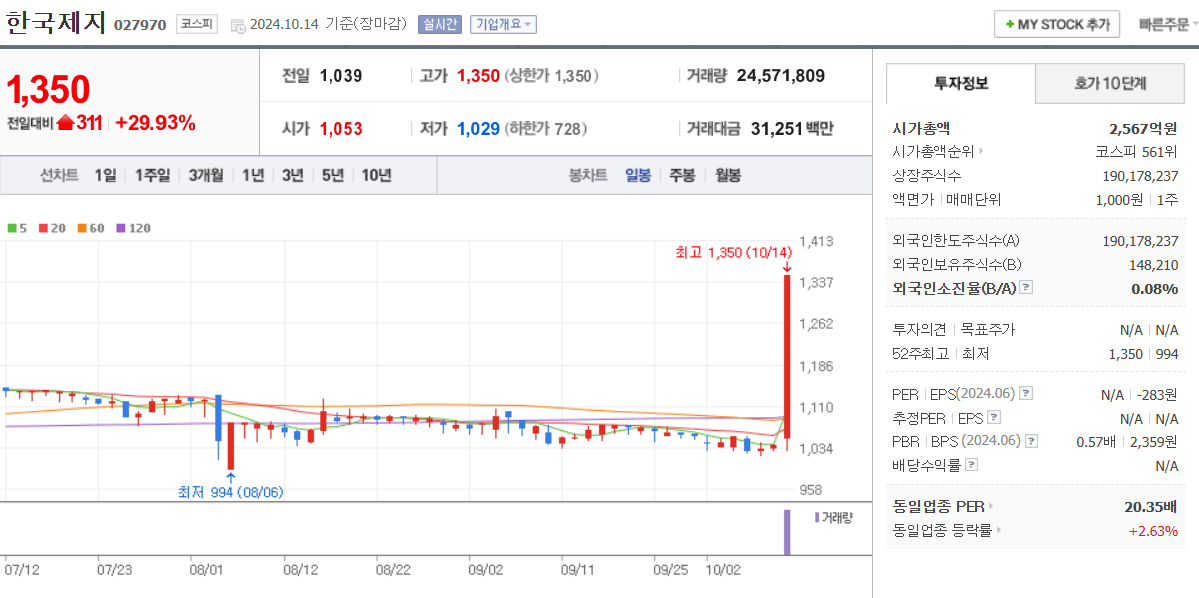Image resolution: width=1199 pixels, height=598 pixels.
Task: Select the 10년 line chart period
Action: pyautogui.click(x=376, y=175)
